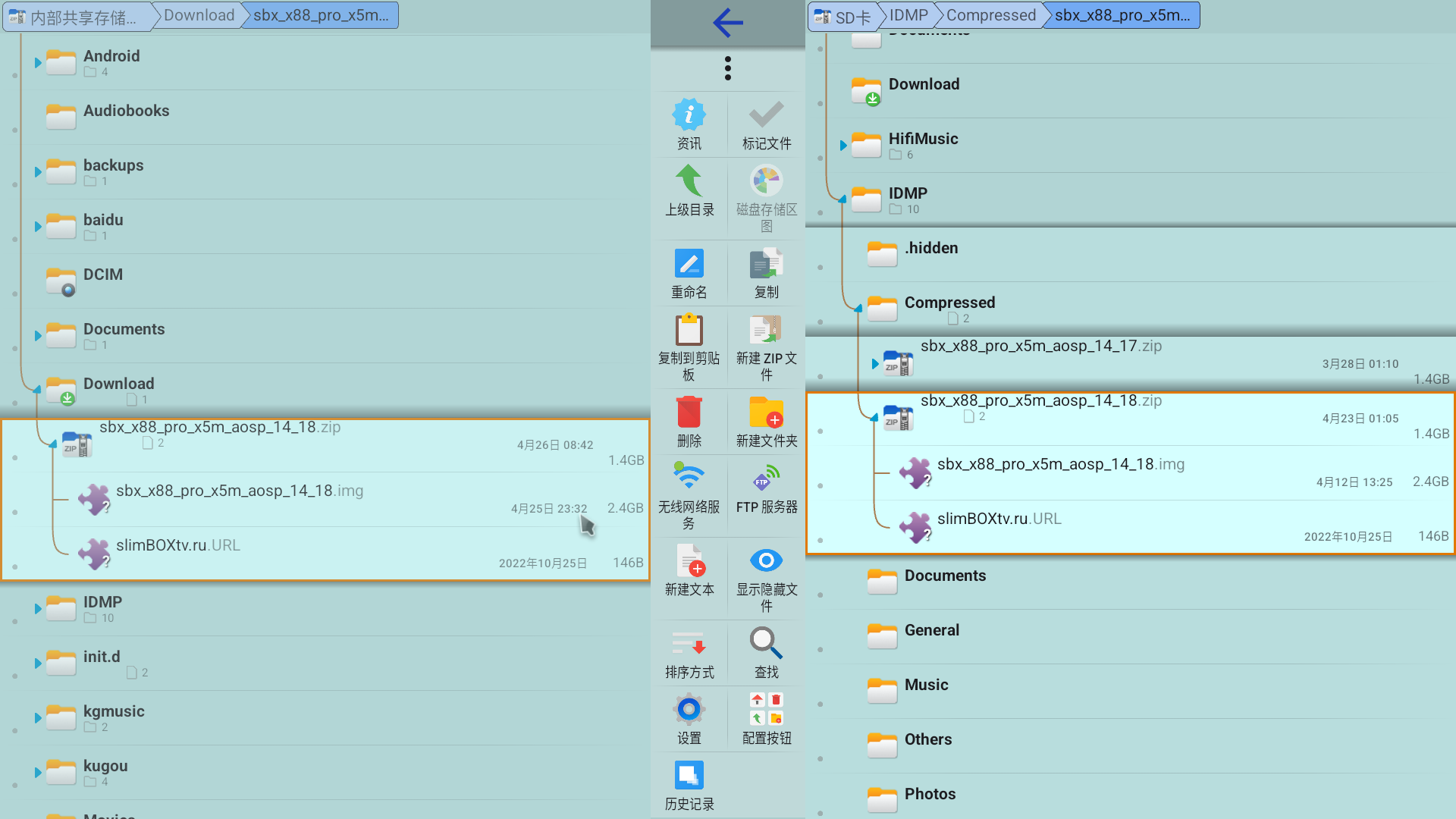The image size is (1456, 819).
Task: Click the 删除 trash icon
Action: point(689,413)
